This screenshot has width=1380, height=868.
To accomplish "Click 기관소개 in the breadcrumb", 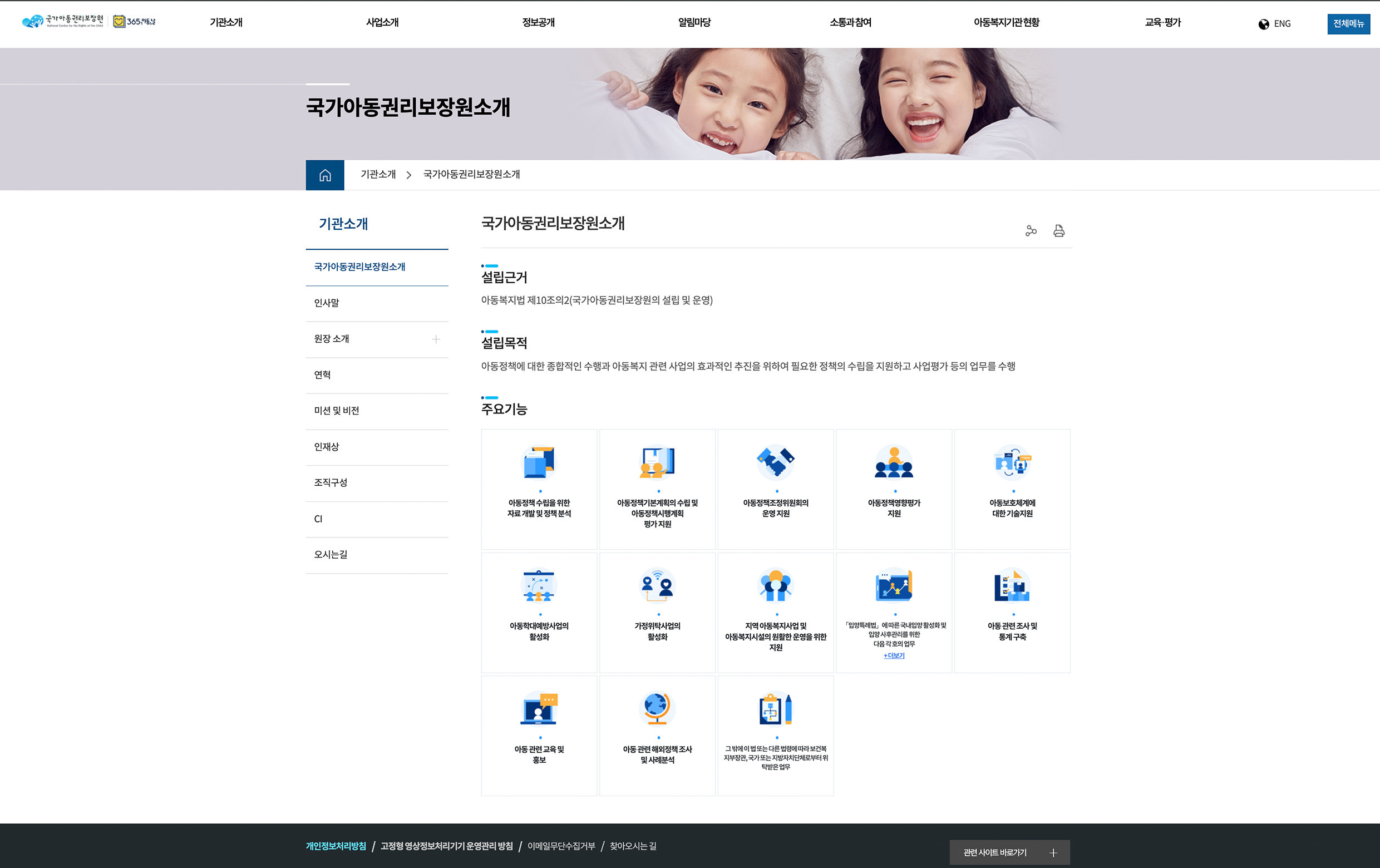I will click(378, 174).
